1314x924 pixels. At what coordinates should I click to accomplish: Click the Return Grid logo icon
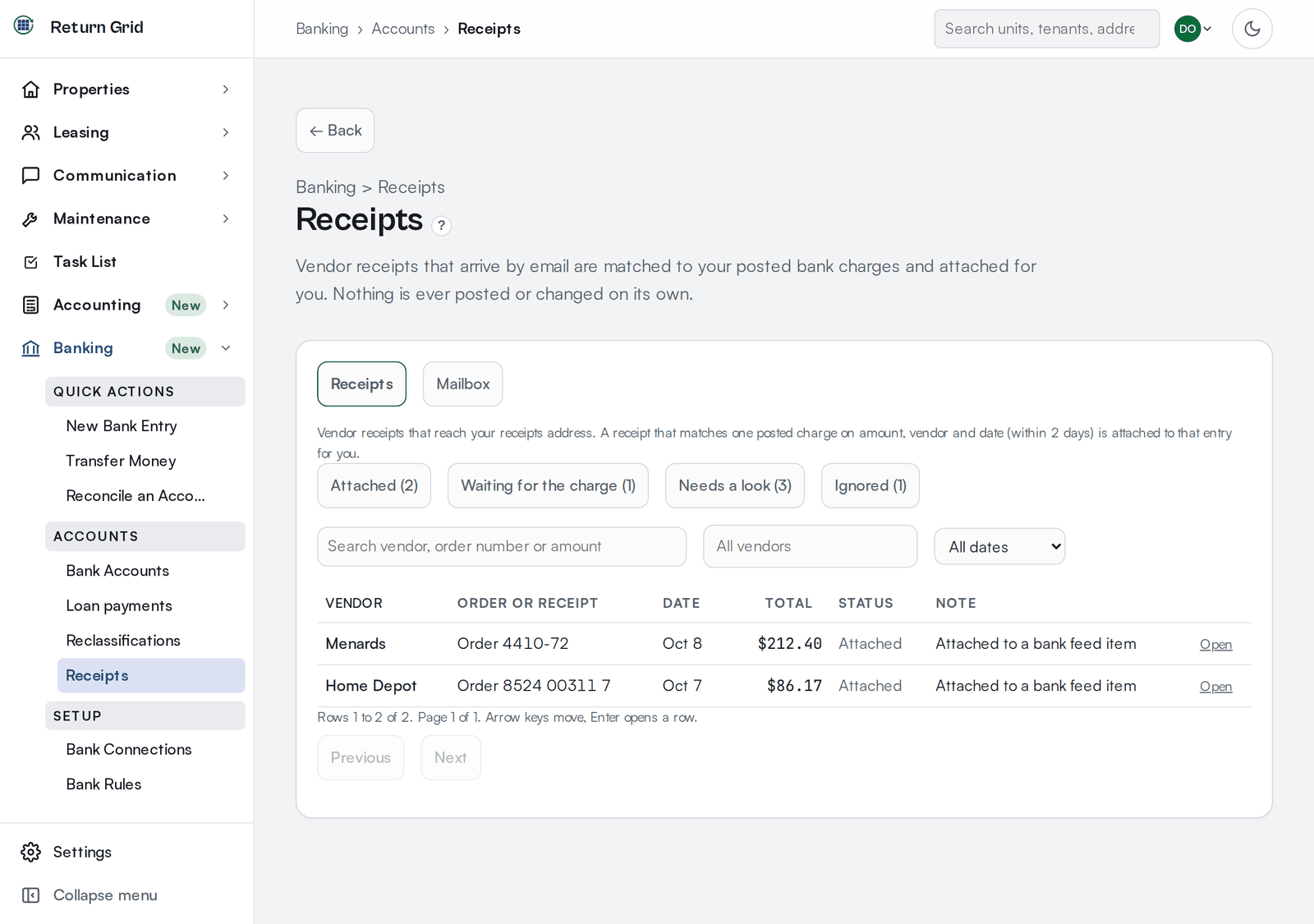coord(24,25)
